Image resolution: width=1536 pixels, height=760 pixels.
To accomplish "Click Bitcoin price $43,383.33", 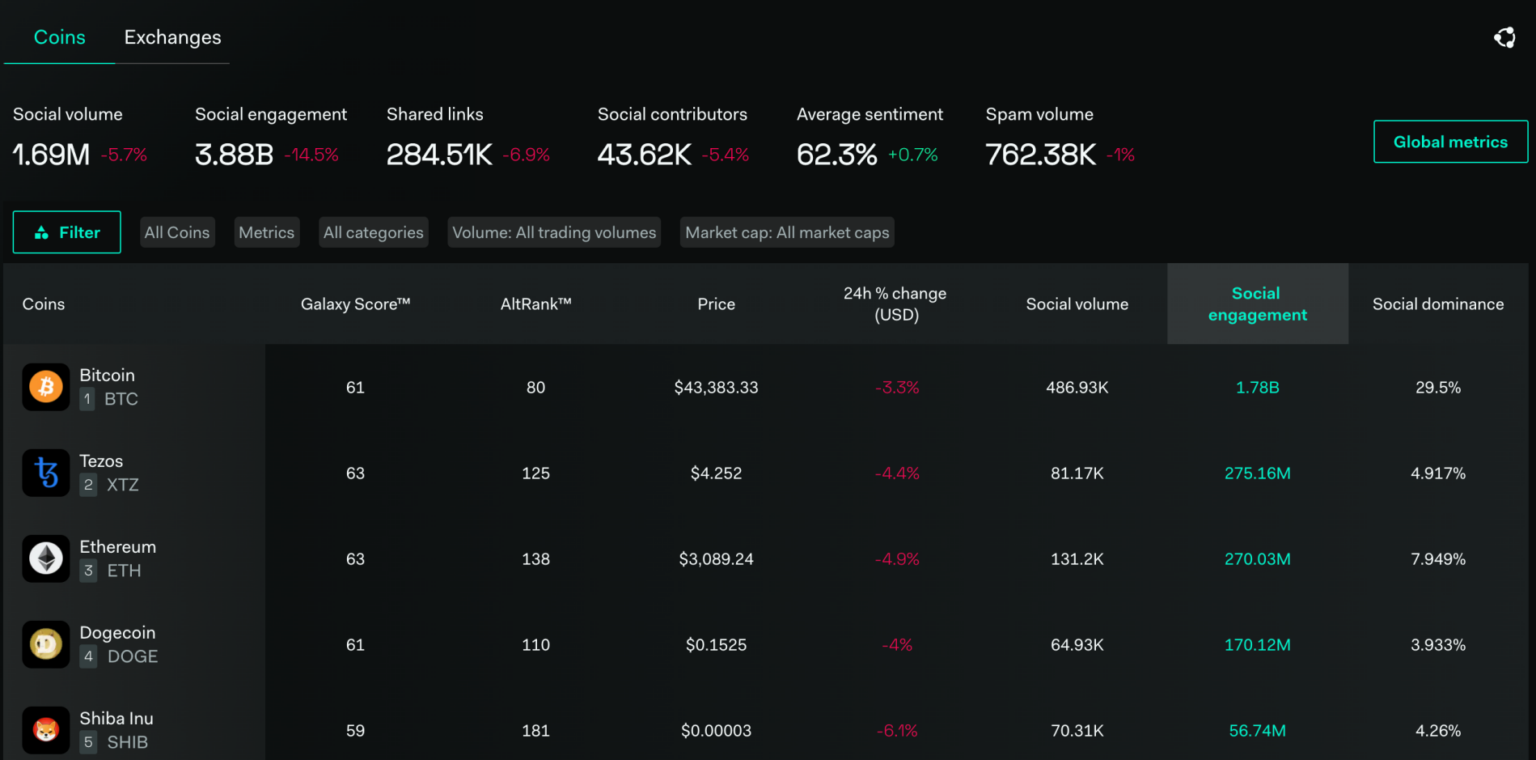I will pyautogui.click(x=716, y=387).
